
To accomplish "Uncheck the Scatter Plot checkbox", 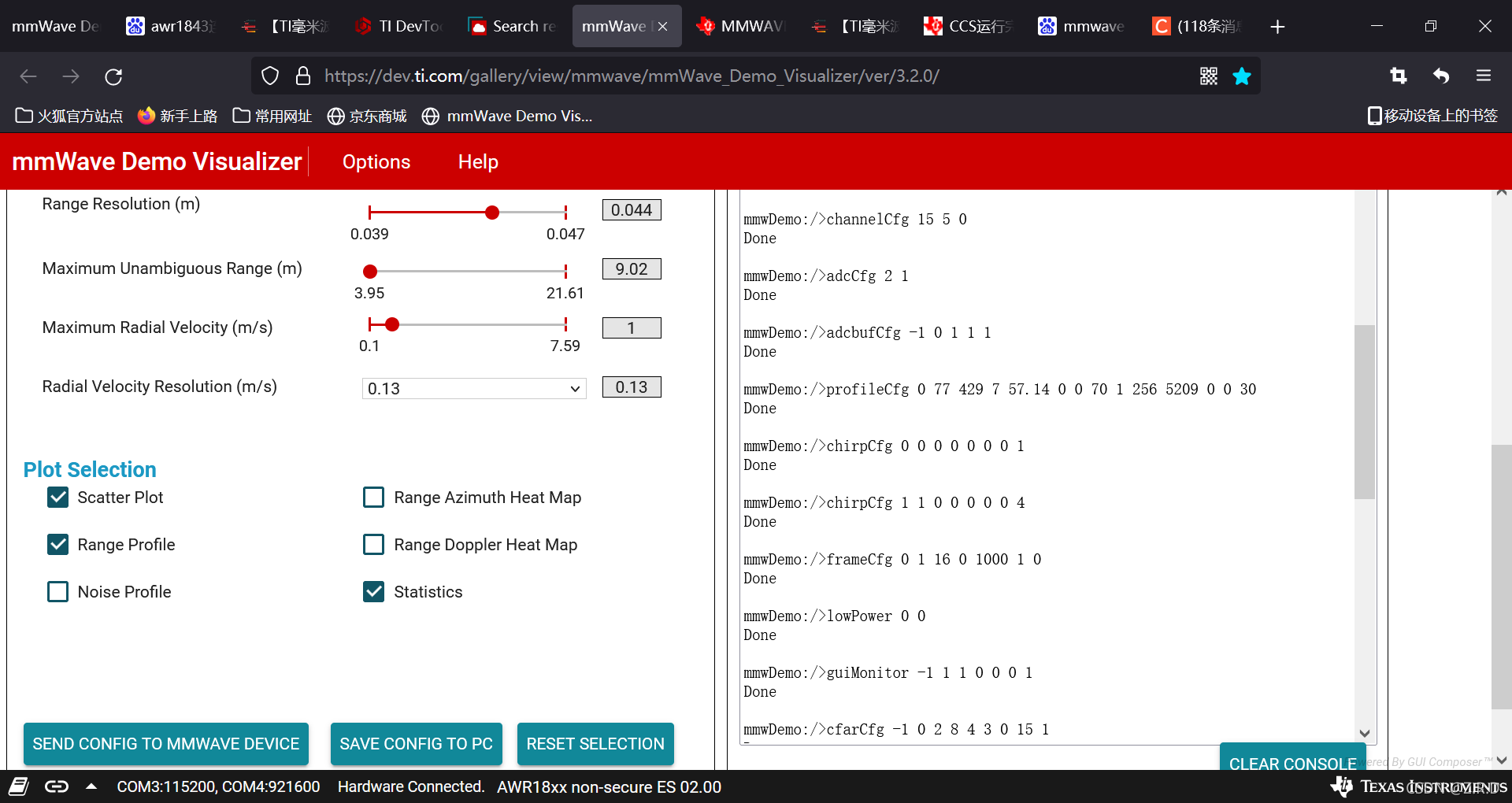I will click(58, 498).
